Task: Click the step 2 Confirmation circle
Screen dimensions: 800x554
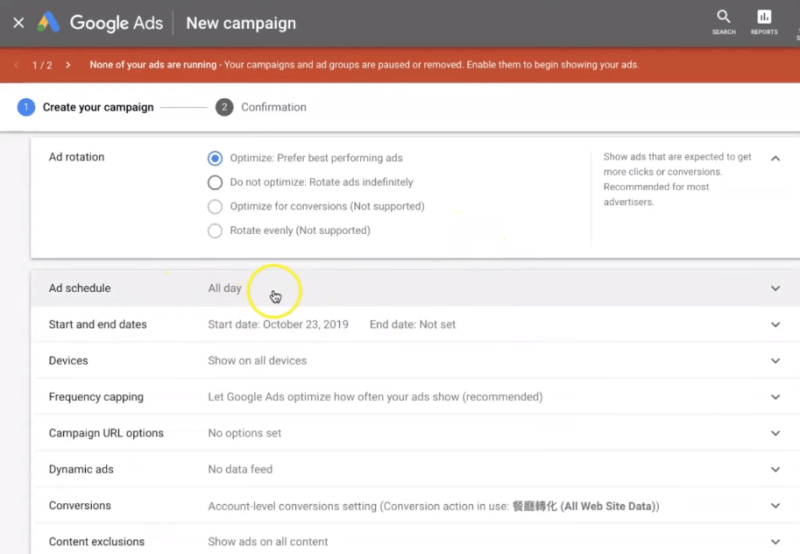Action: [225, 107]
